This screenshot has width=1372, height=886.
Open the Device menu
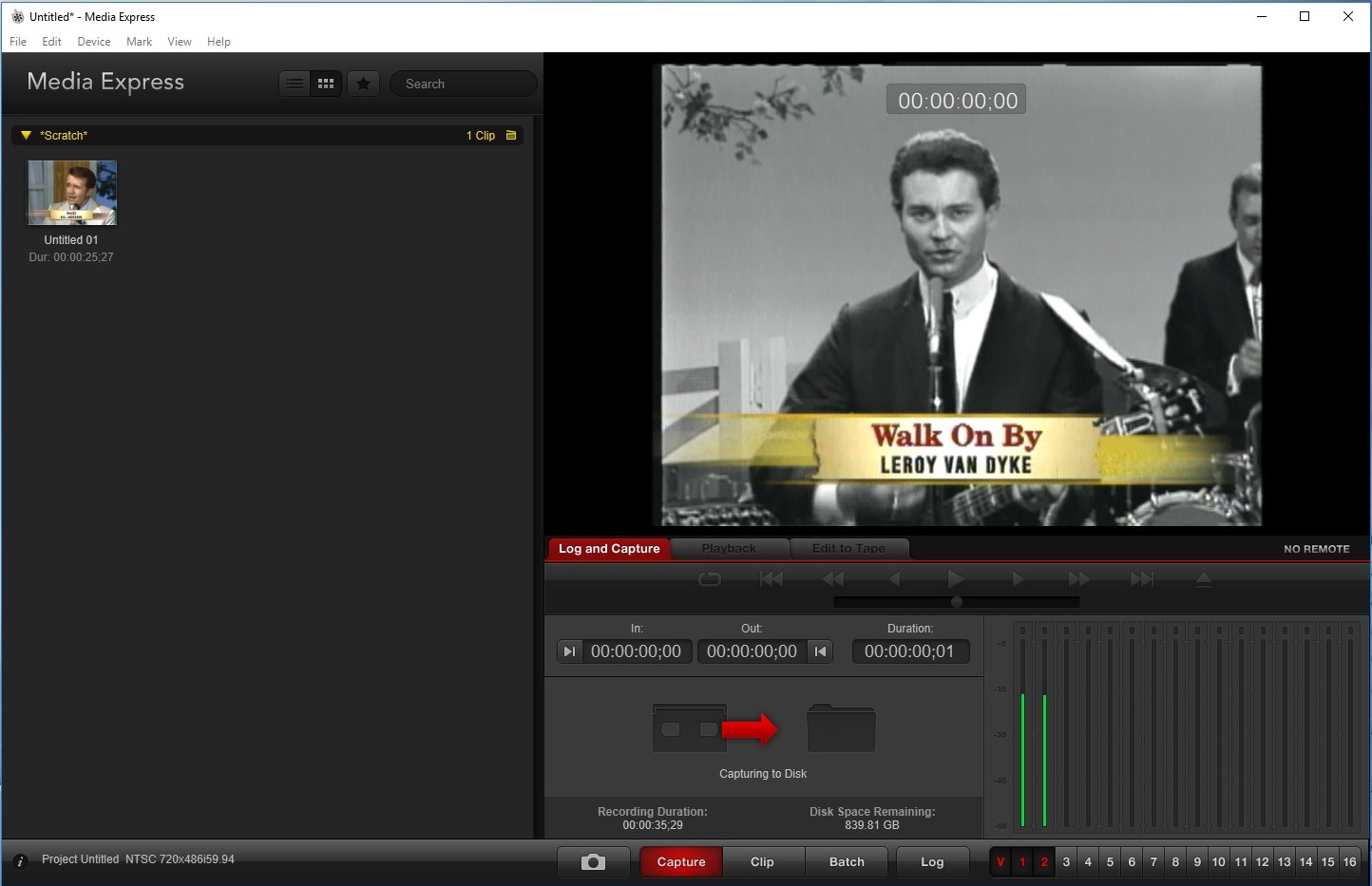(x=94, y=42)
